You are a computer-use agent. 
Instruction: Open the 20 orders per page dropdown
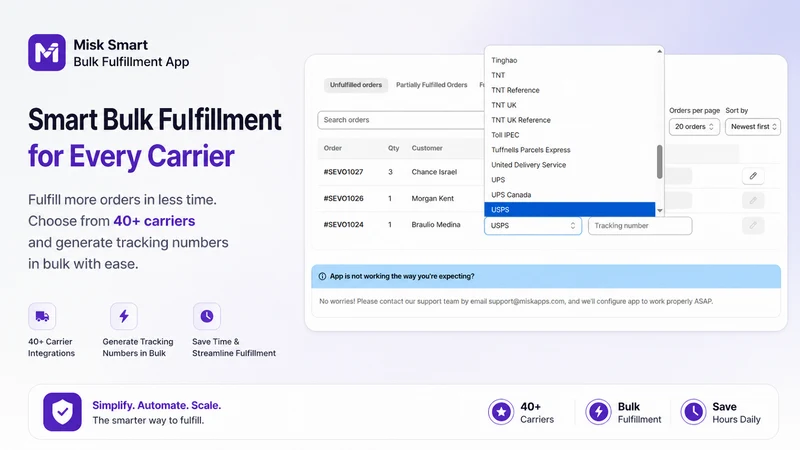(694, 127)
